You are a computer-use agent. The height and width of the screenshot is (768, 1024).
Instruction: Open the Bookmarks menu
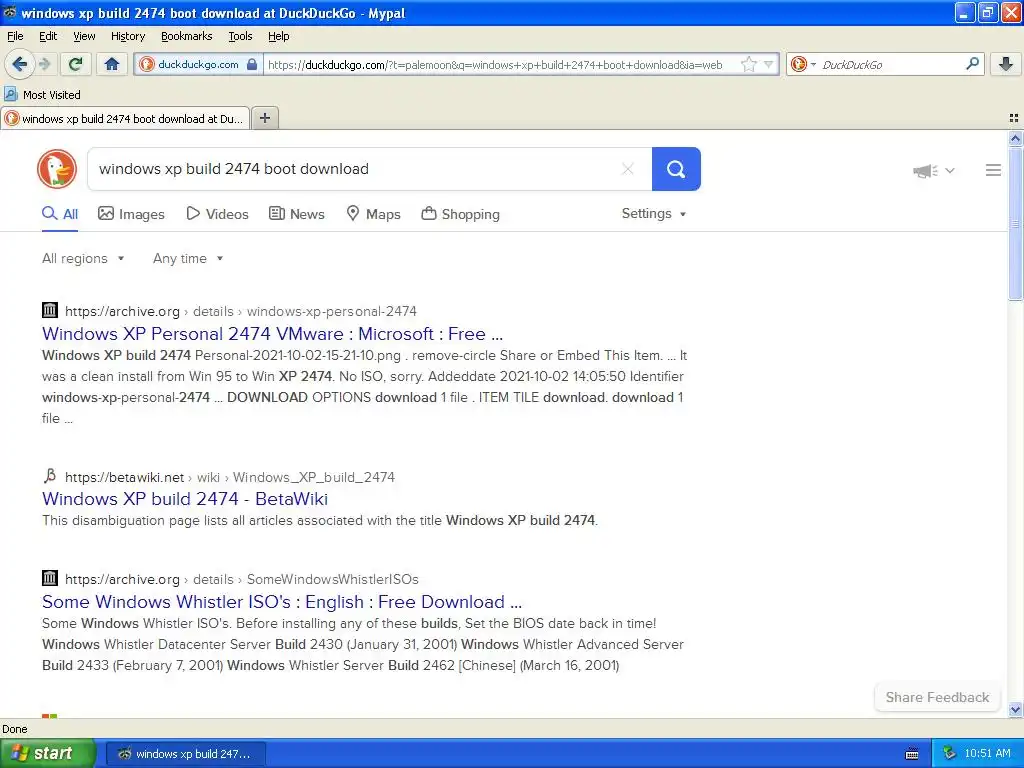coord(186,36)
